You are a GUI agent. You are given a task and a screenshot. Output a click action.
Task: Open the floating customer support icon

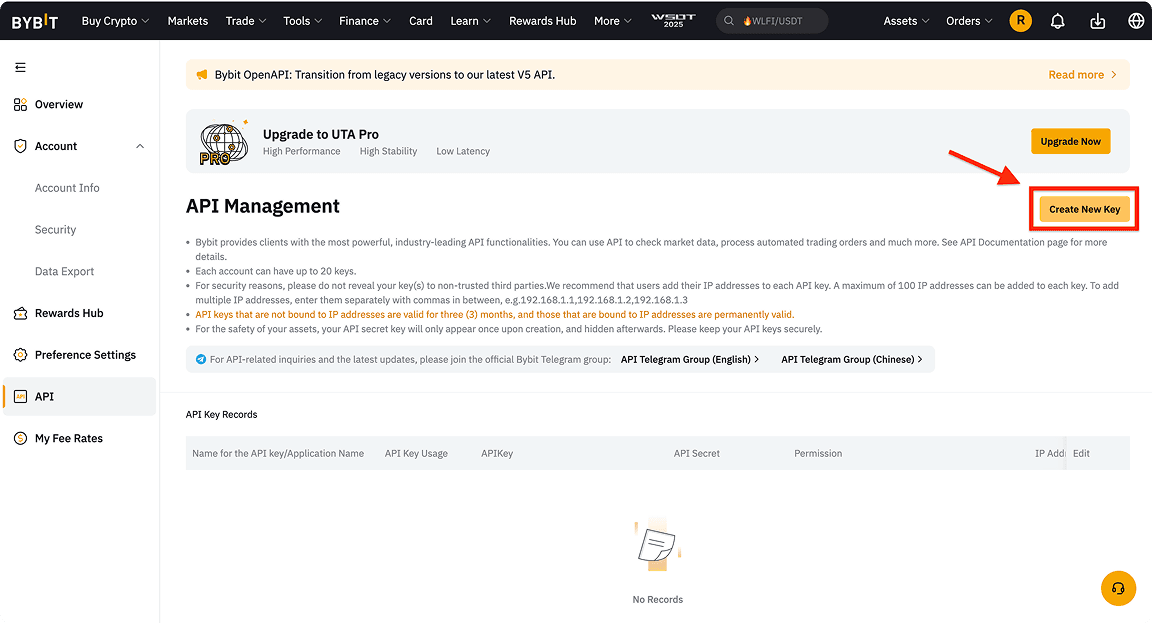[x=1118, y=588]
